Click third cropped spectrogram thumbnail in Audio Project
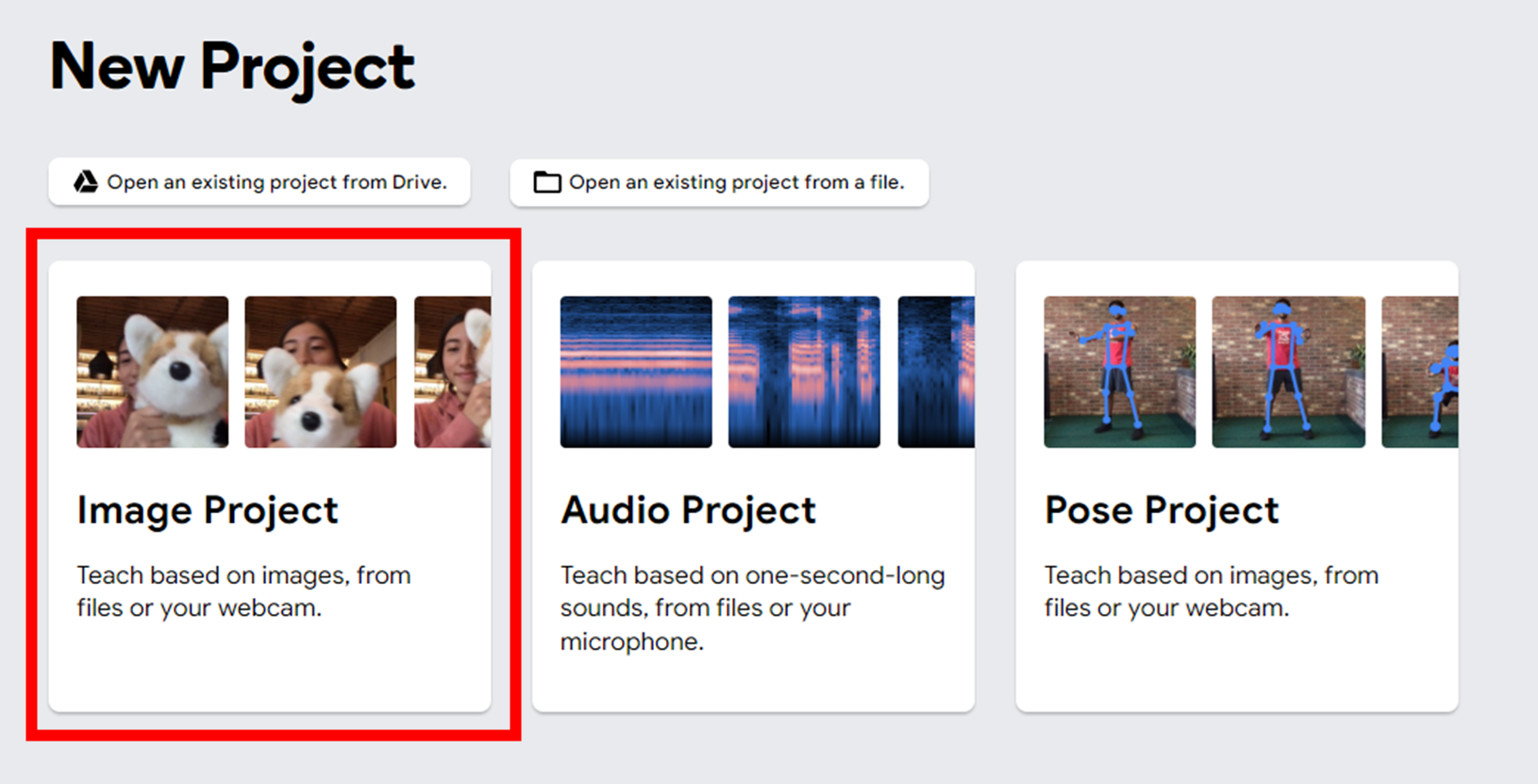Viewport: 1538px width, 784px height. click(936, 372)
